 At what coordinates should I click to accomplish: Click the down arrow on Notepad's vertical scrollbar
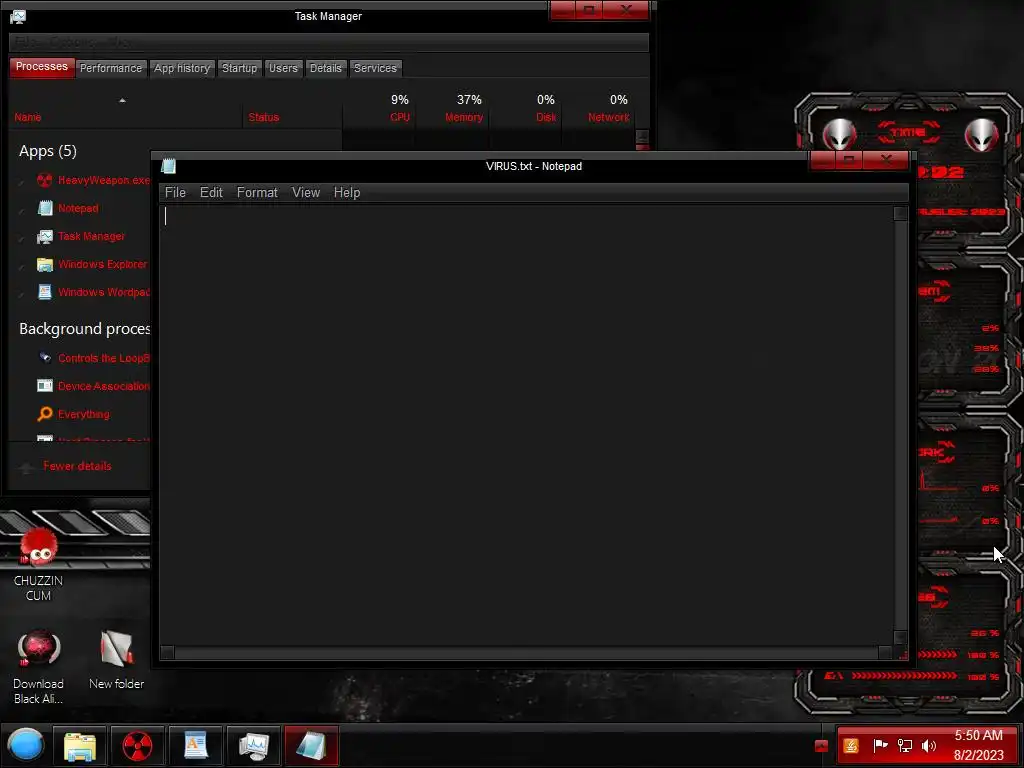pos(901,638)
